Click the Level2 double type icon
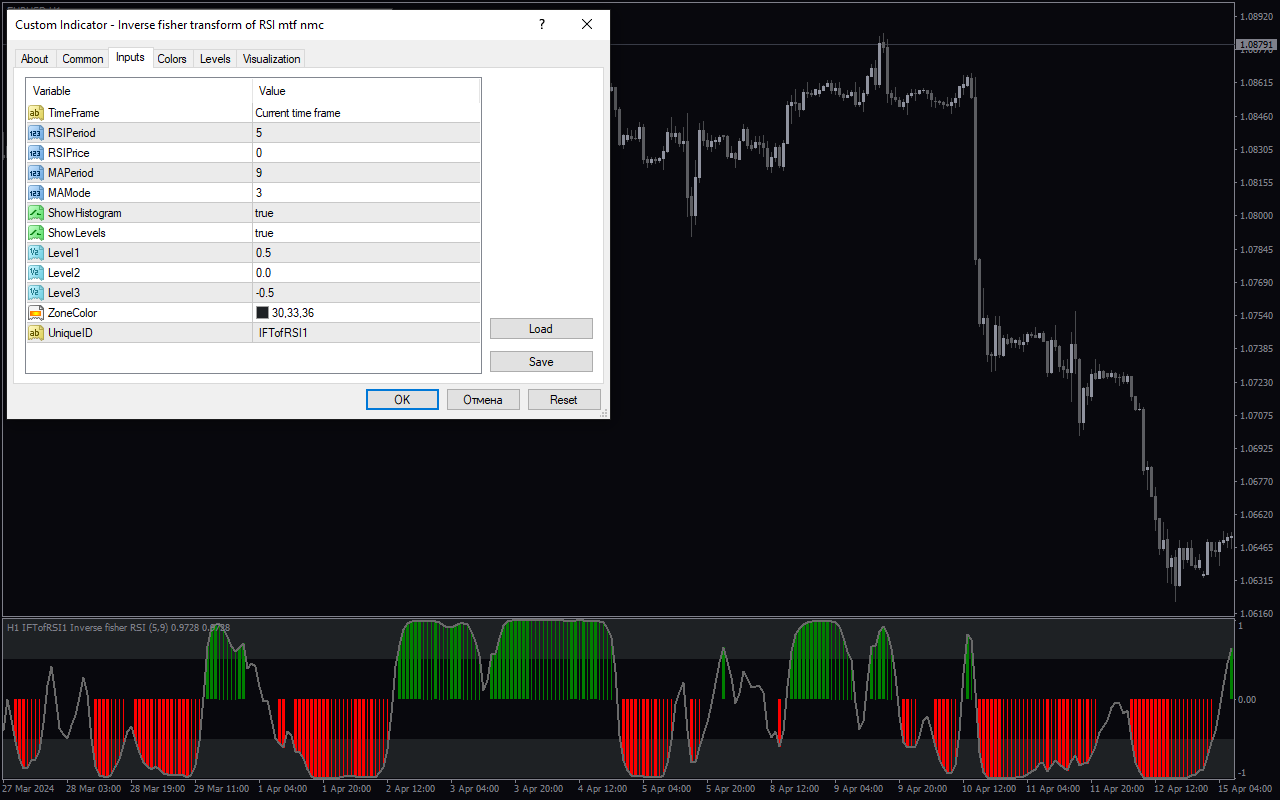 point(36,273)
